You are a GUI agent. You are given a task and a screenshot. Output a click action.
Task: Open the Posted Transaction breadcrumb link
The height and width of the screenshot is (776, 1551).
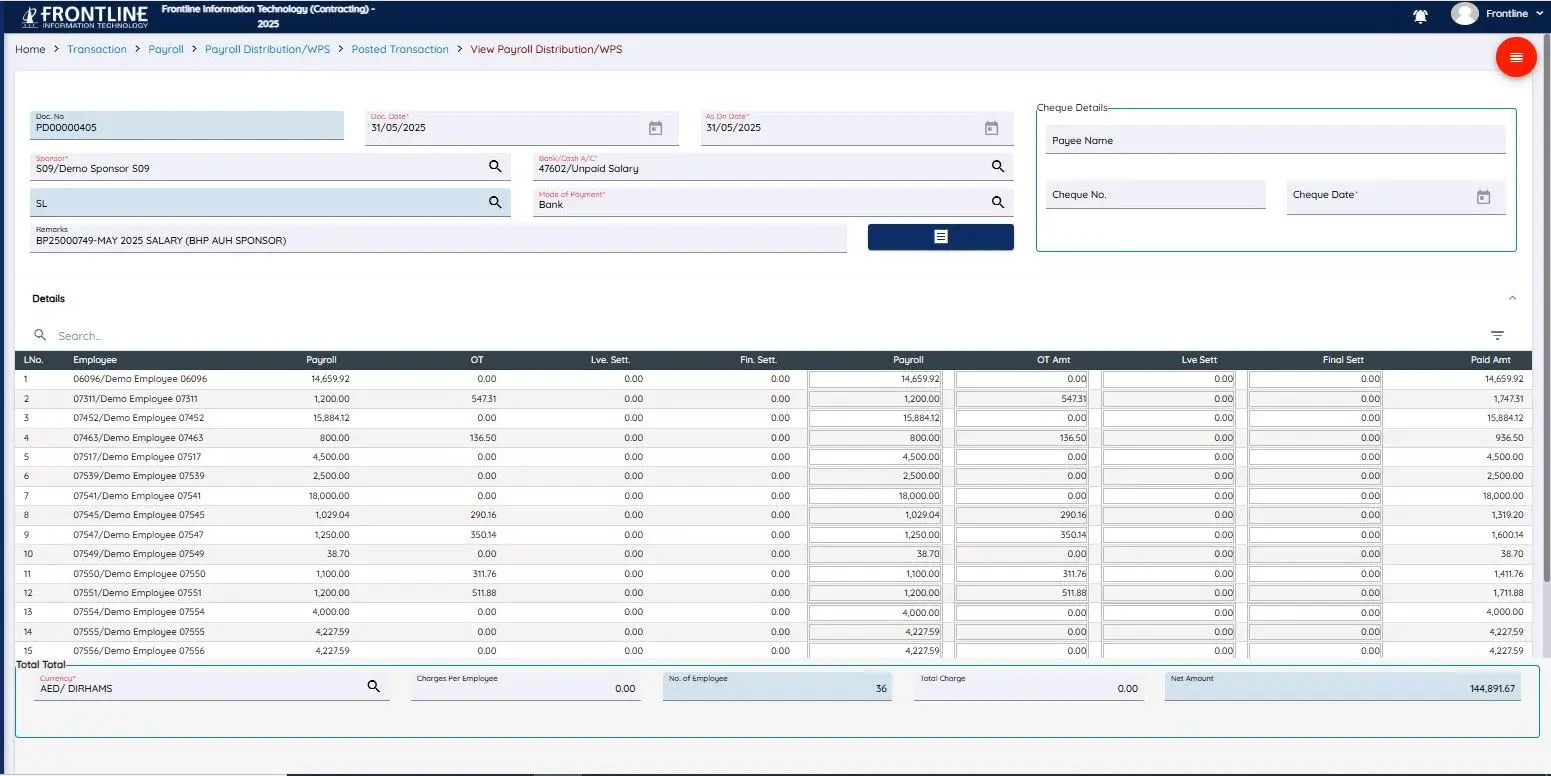(400, 49)
